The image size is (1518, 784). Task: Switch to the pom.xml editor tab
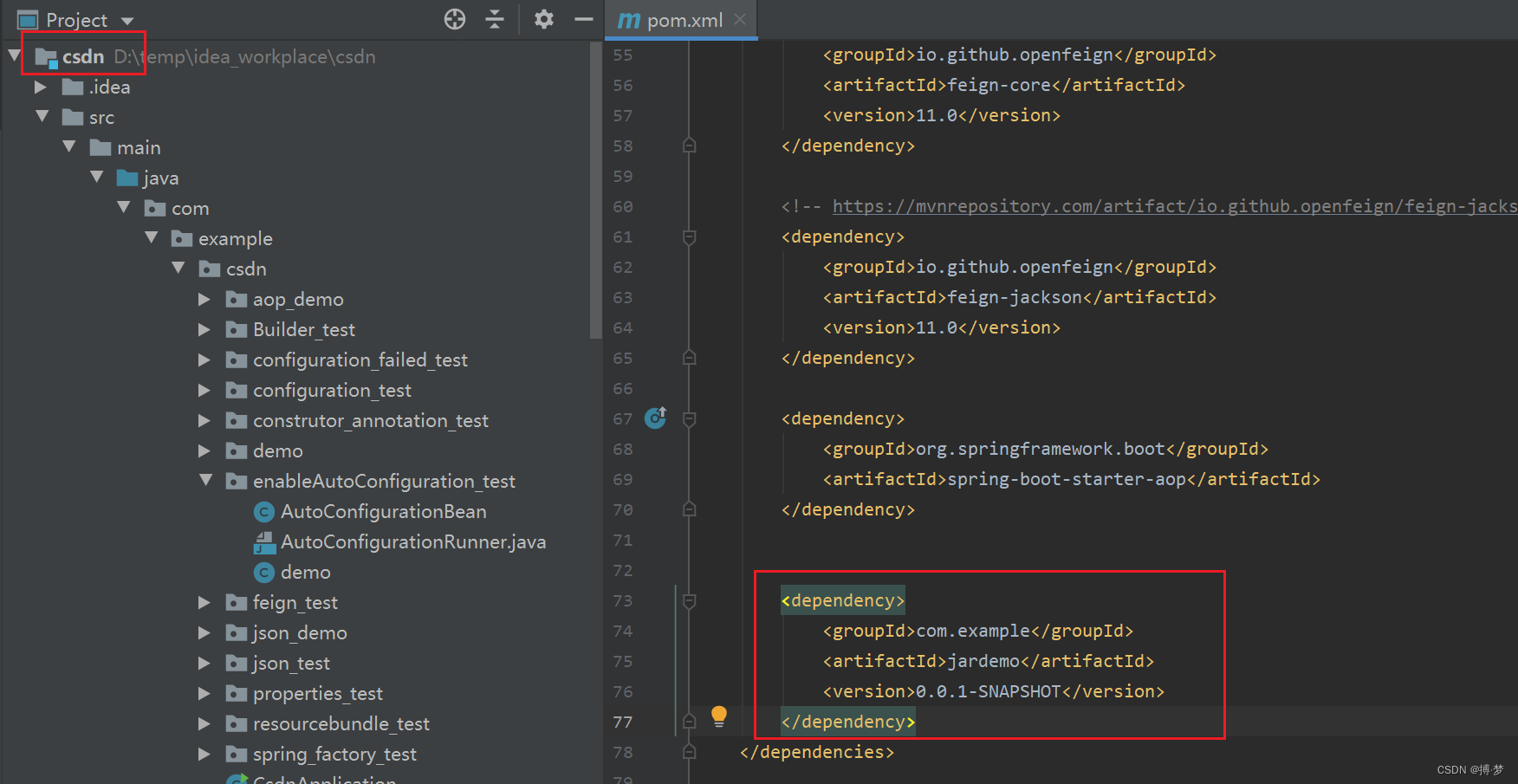[681, 20]
